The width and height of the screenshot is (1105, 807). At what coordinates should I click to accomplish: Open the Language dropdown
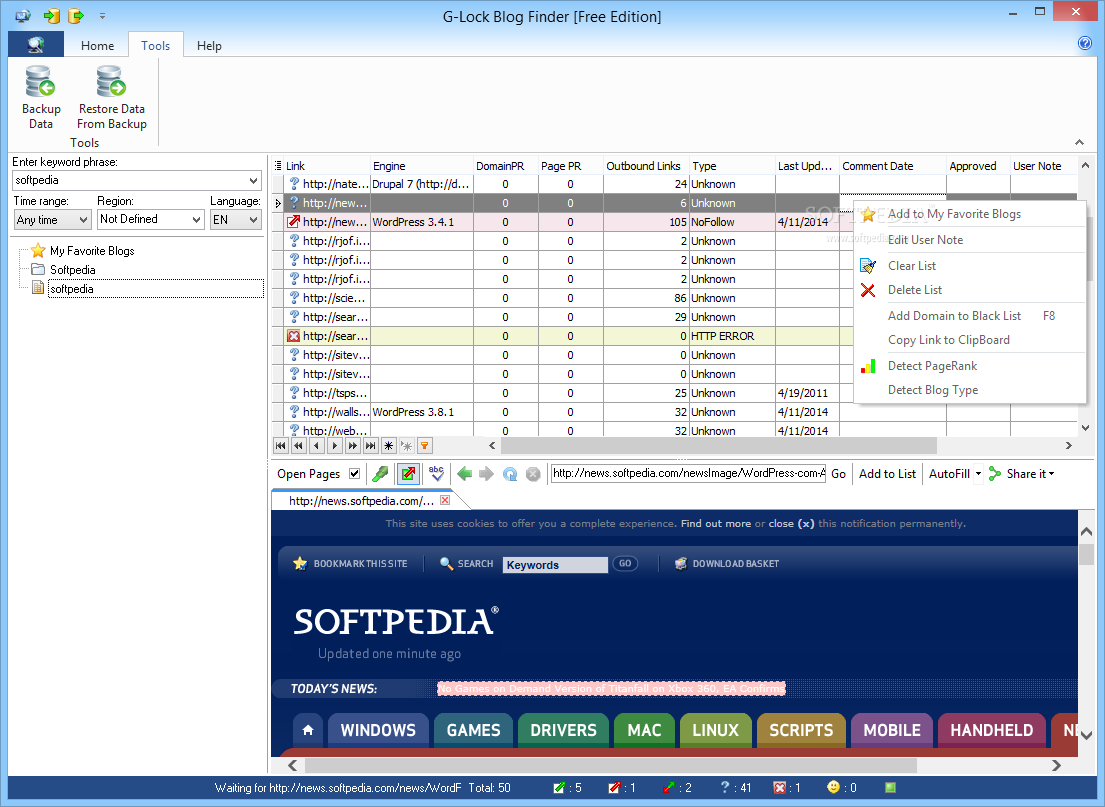coord(254,220)
